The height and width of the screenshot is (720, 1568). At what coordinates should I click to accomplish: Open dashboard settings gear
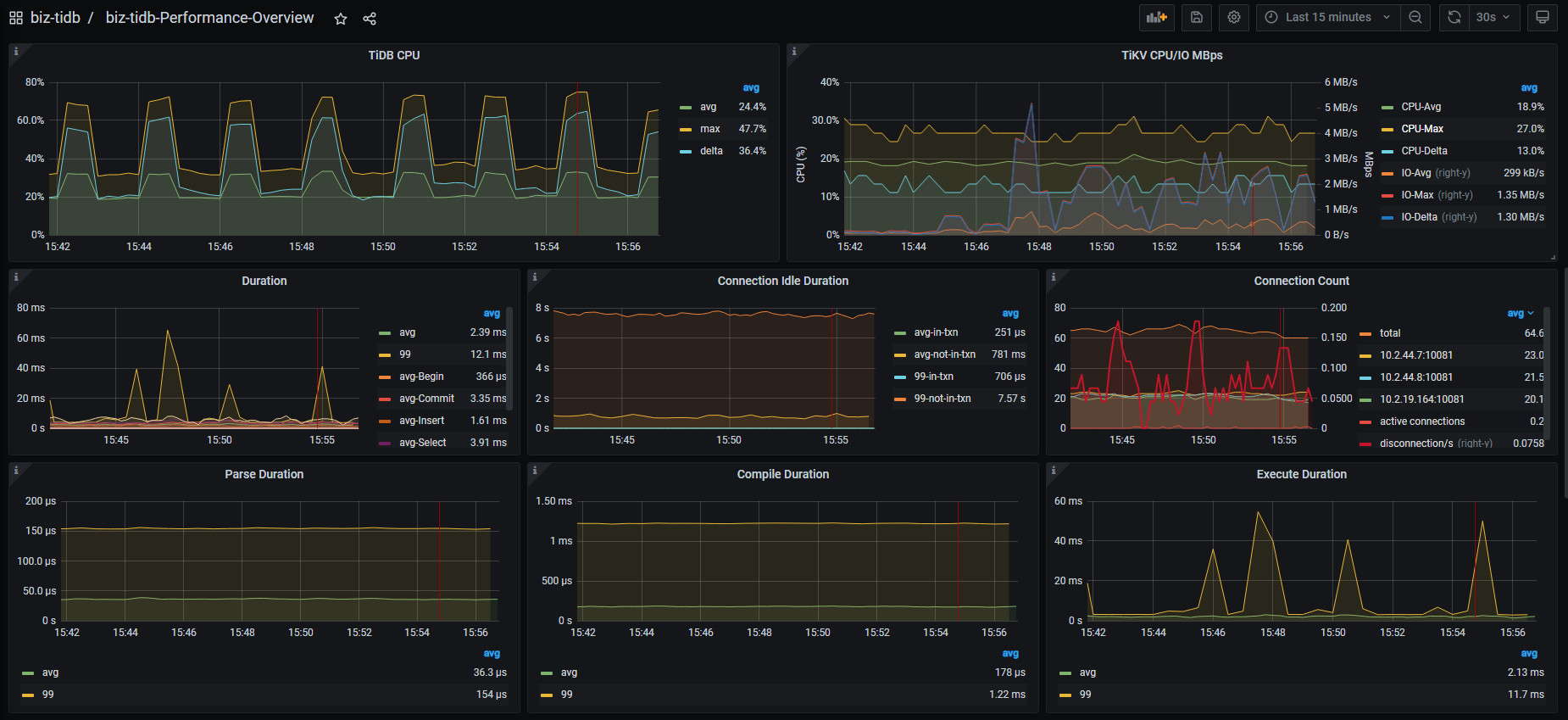click(1234, 18)
